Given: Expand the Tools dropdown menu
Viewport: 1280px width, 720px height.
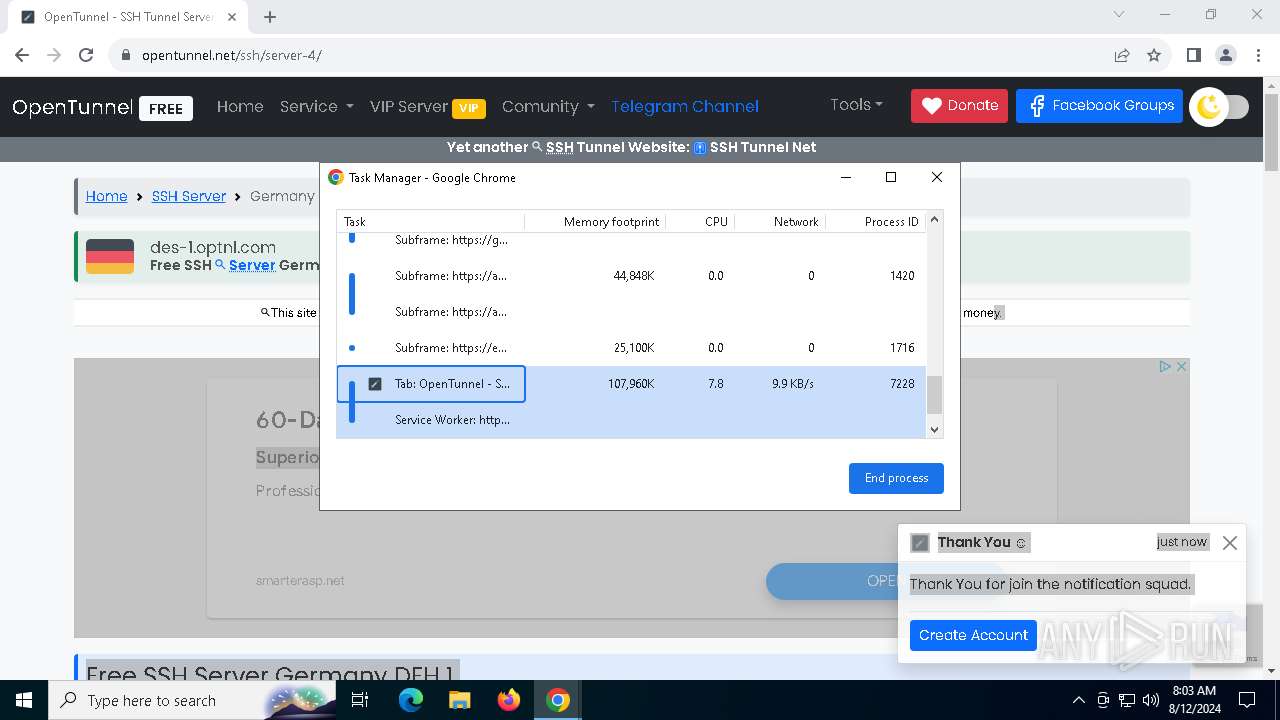Looking at the screenshot, I should [856, 104].
